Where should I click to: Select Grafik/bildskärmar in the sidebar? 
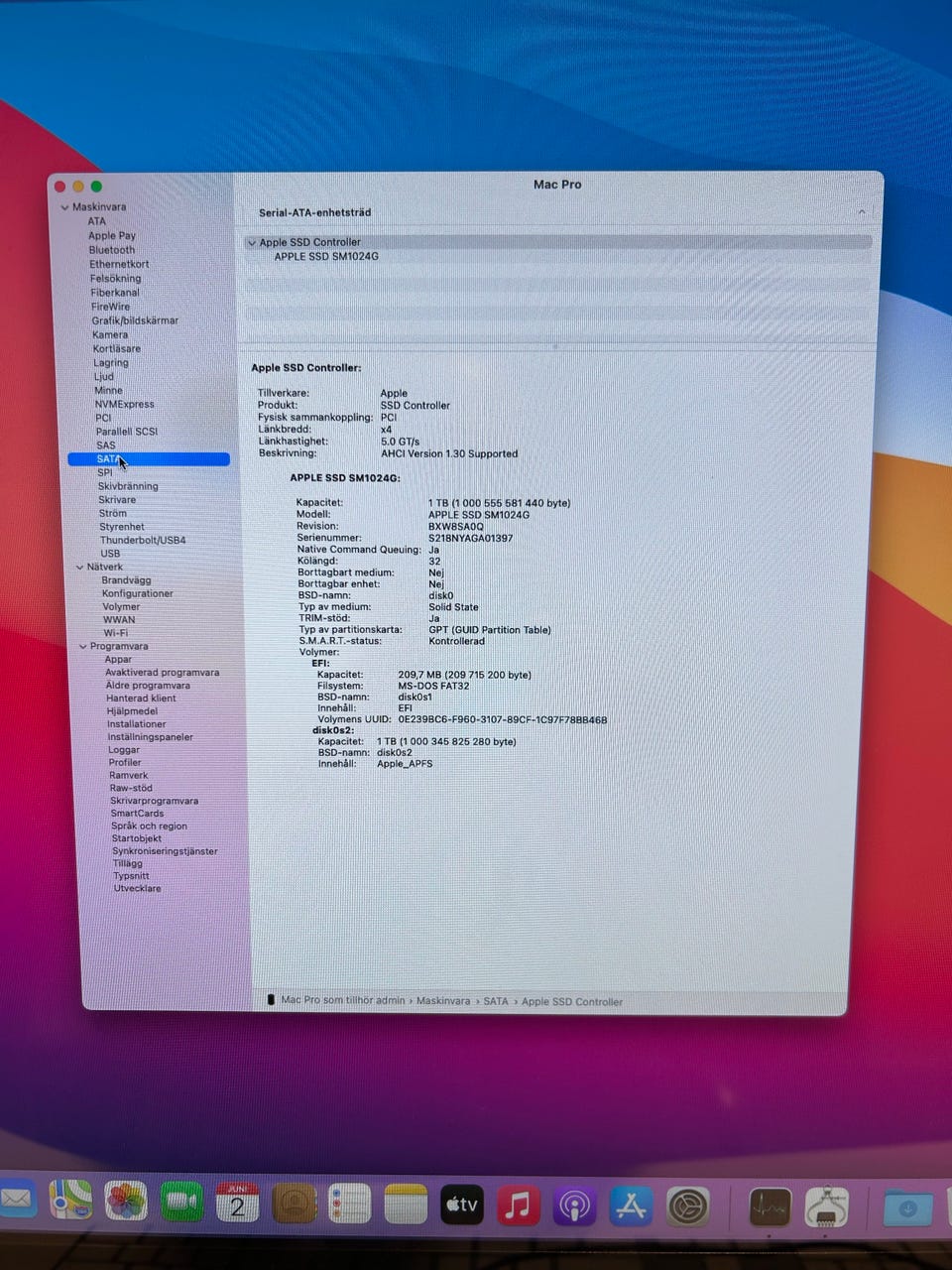pos(135,320)
